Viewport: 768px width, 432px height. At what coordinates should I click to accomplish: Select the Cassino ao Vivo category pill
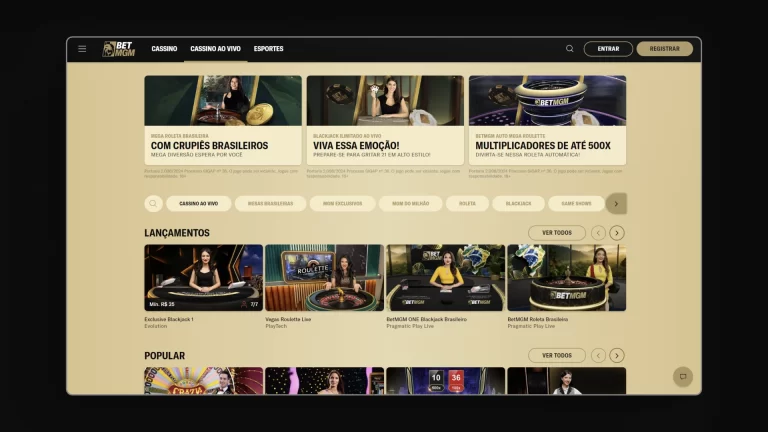(198, 203)
